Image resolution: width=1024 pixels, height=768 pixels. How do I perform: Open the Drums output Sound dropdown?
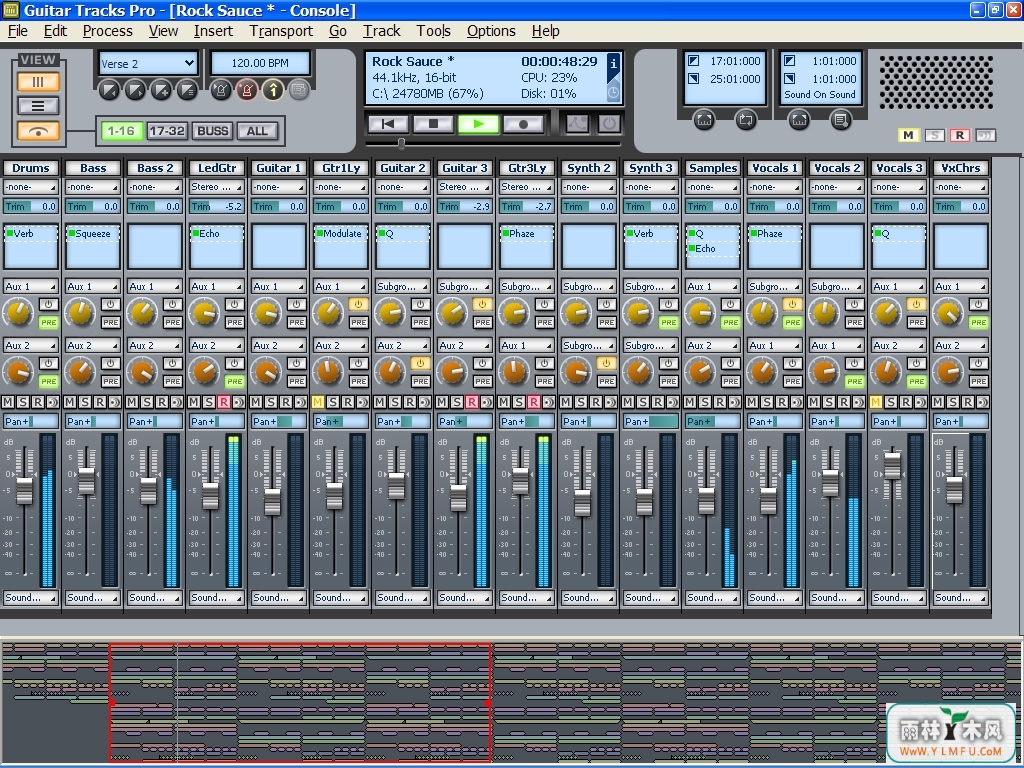click(x=31, y=598)
